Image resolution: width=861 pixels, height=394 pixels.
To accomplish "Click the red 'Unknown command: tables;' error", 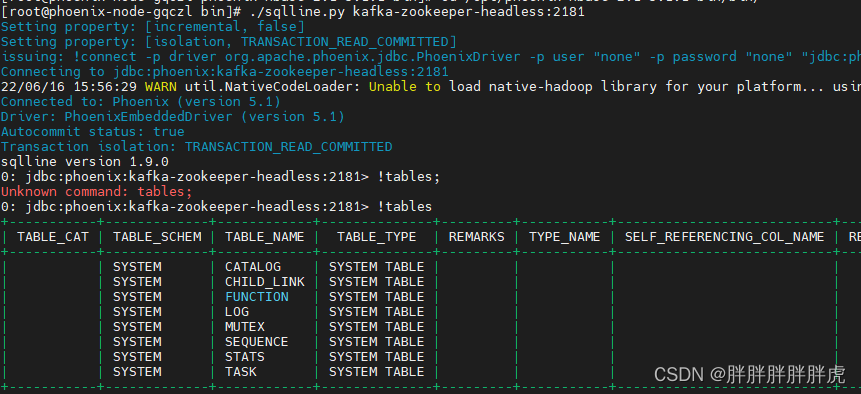I will (97, 192).
